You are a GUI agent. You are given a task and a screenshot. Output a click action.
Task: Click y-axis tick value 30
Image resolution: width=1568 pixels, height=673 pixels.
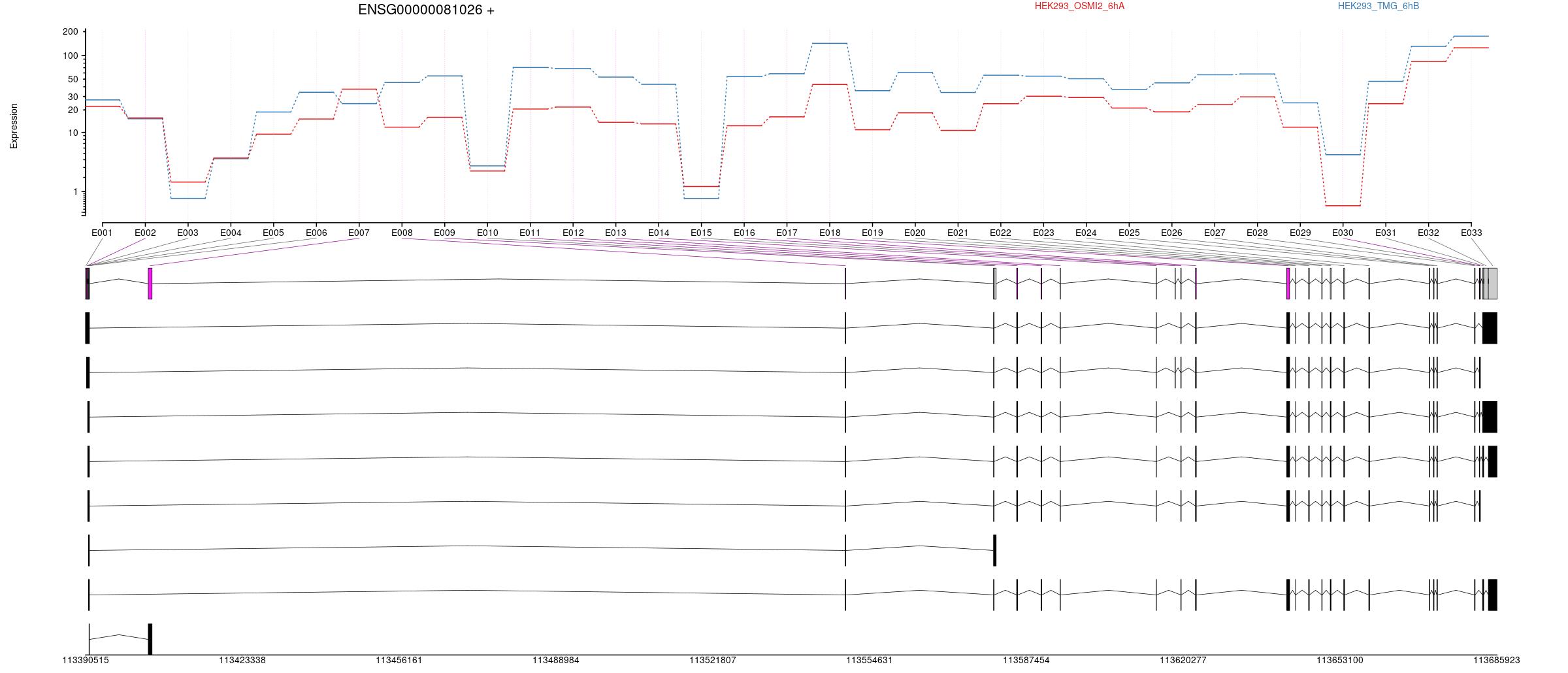tap(73, 97)
